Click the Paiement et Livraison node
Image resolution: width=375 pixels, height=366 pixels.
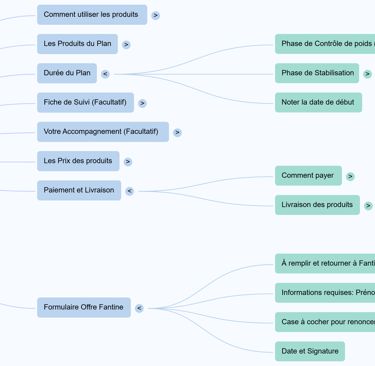pos(79,190)
